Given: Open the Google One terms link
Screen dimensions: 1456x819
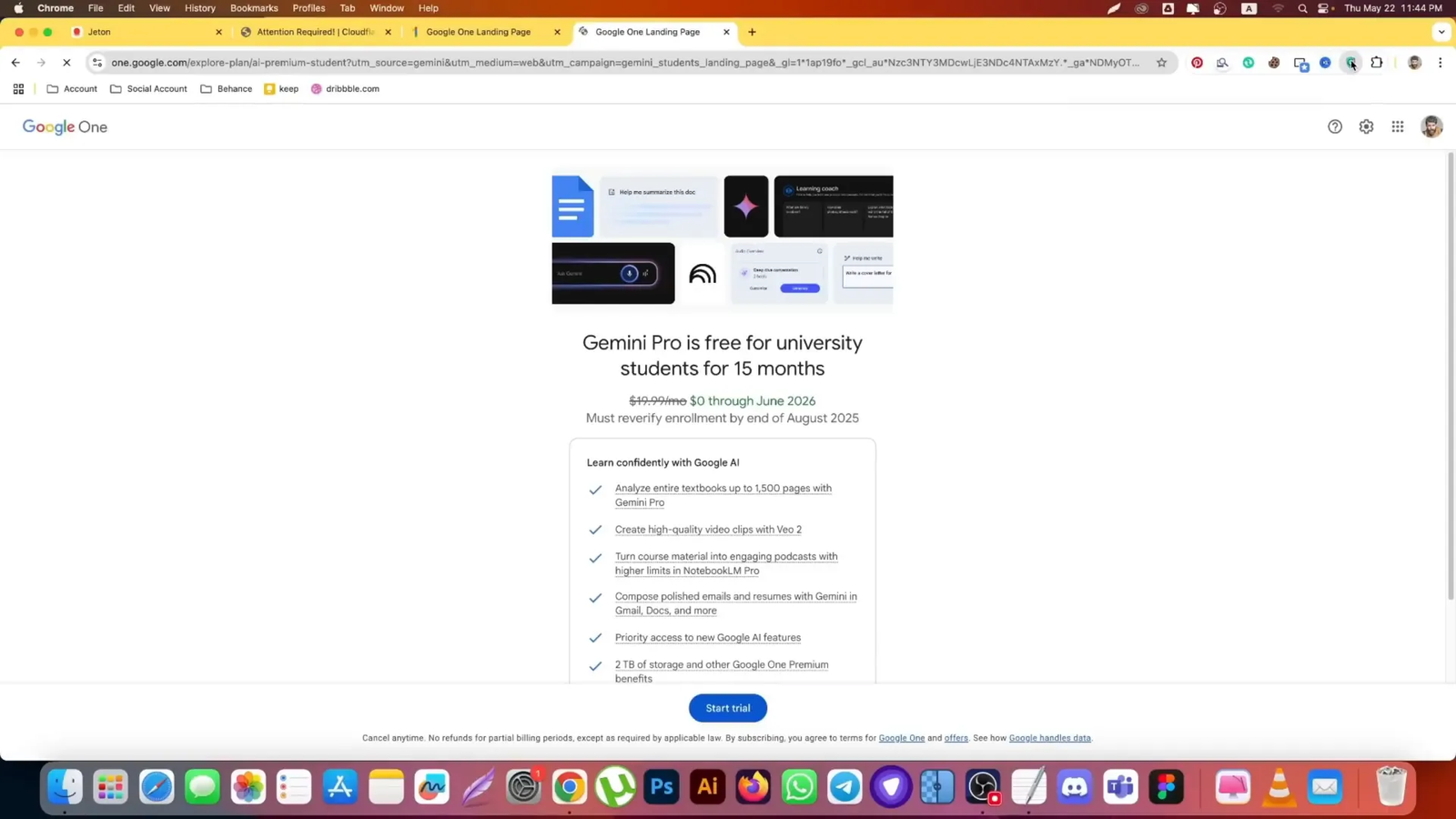Looking at the screenshot, I should 901,738.
